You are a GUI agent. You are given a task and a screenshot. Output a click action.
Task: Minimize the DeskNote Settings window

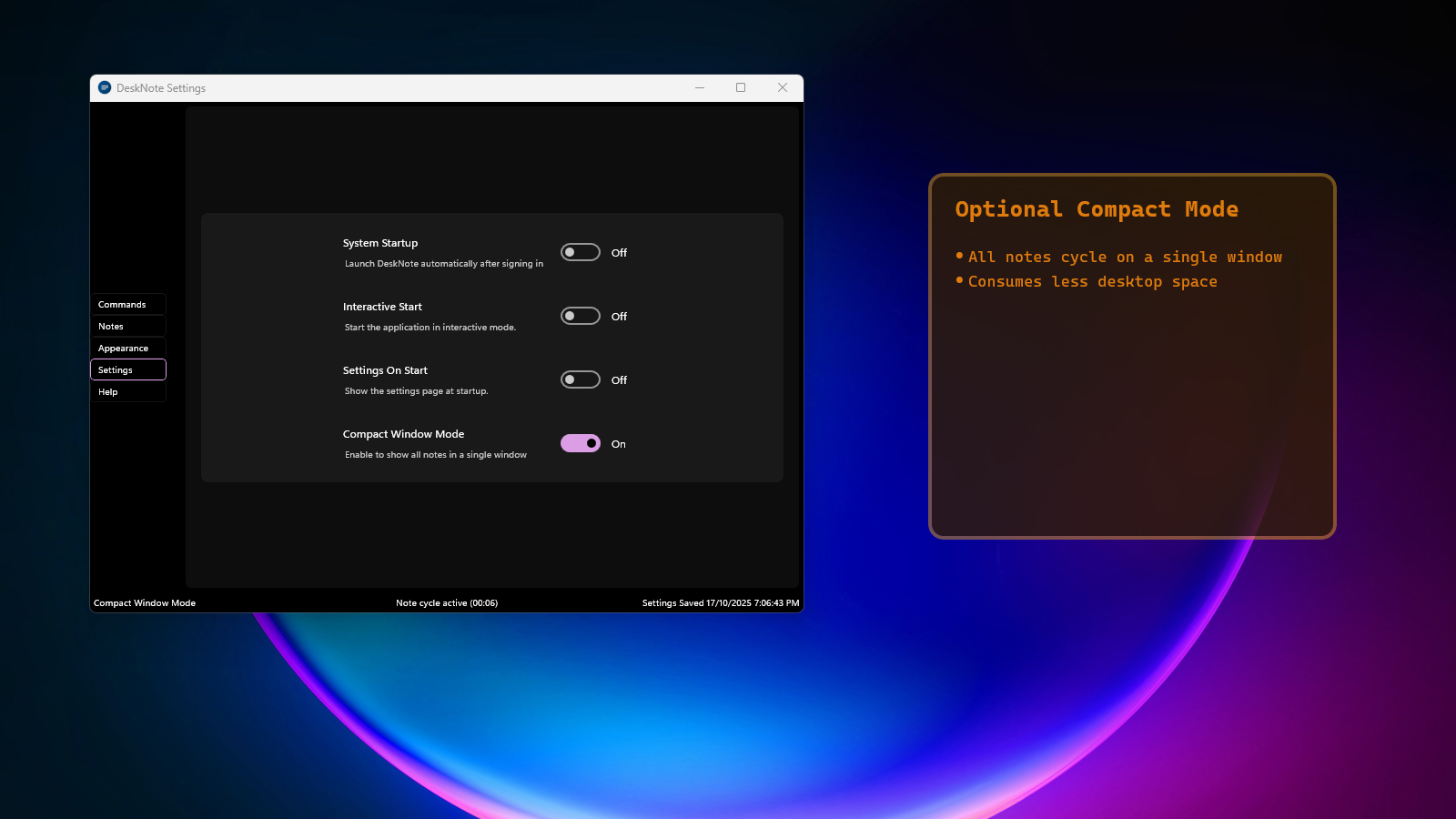click(x=699, y=87)
